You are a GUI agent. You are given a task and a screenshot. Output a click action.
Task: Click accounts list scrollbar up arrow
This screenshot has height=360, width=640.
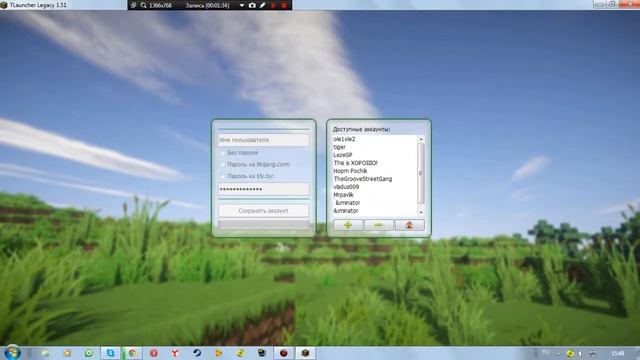(x=421, y=139)
